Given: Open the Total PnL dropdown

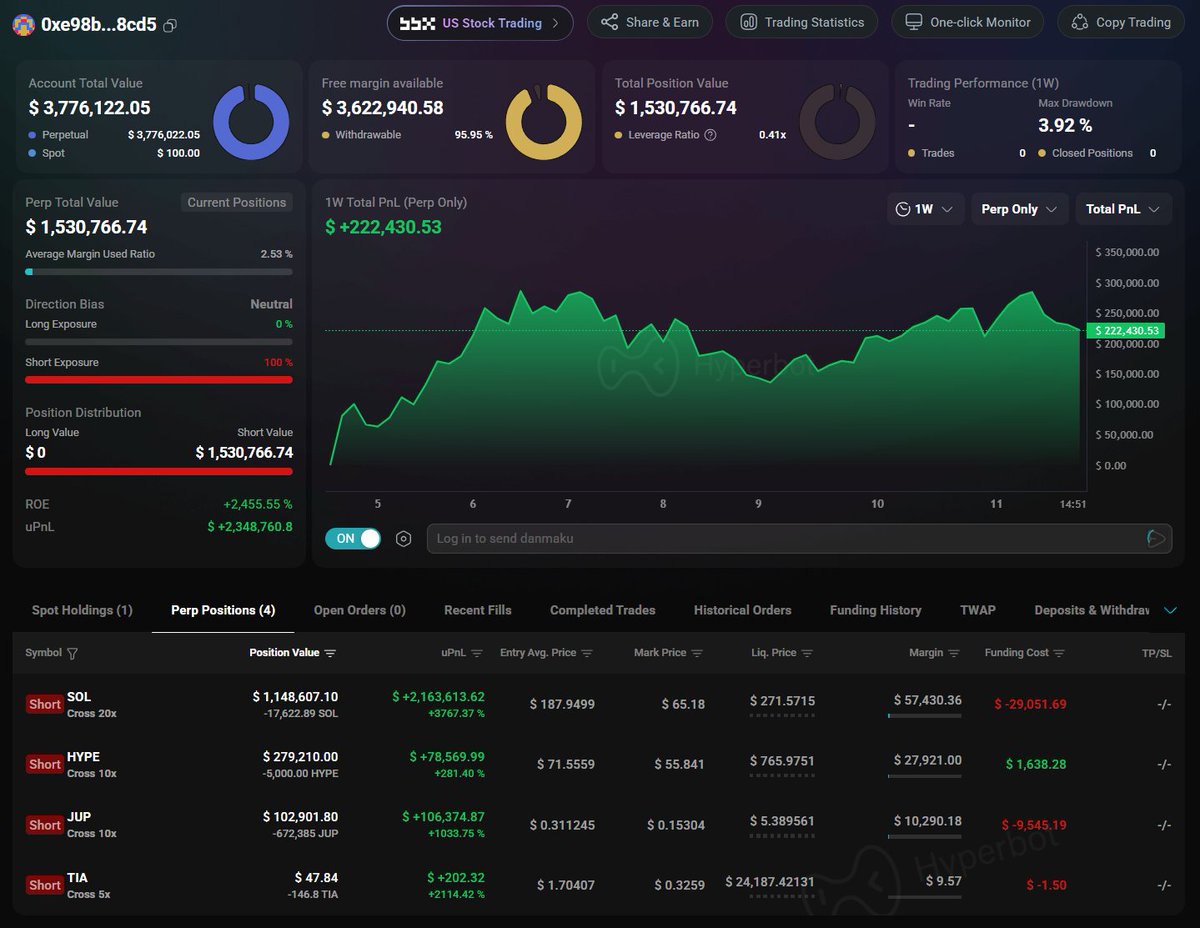Looking at the screenshot, I should (x=1123, y=209).
